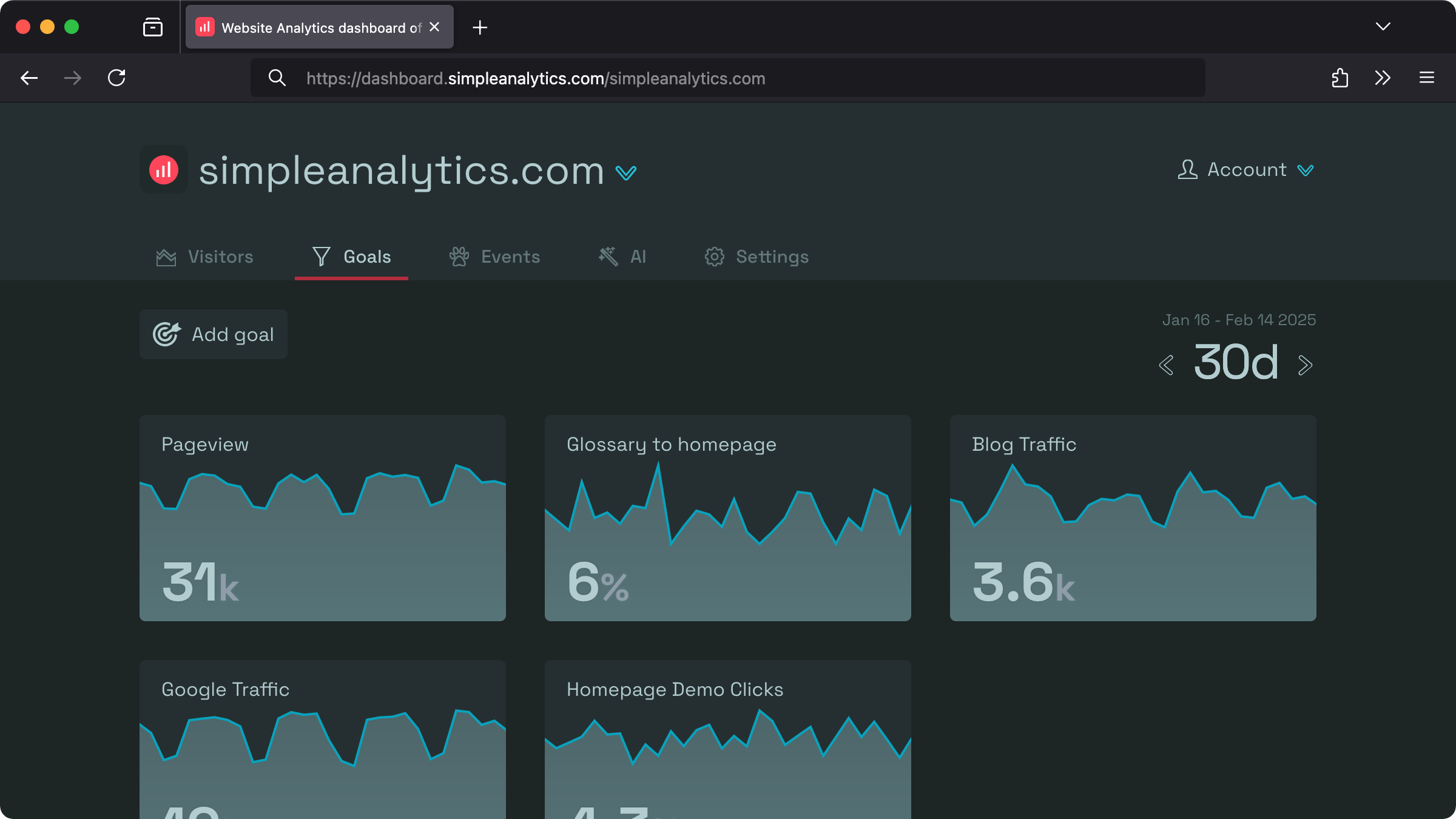Focus the URL address field
Image resolution: width=1456 pixels, height=819 pixels.
[x=728, y=78]
